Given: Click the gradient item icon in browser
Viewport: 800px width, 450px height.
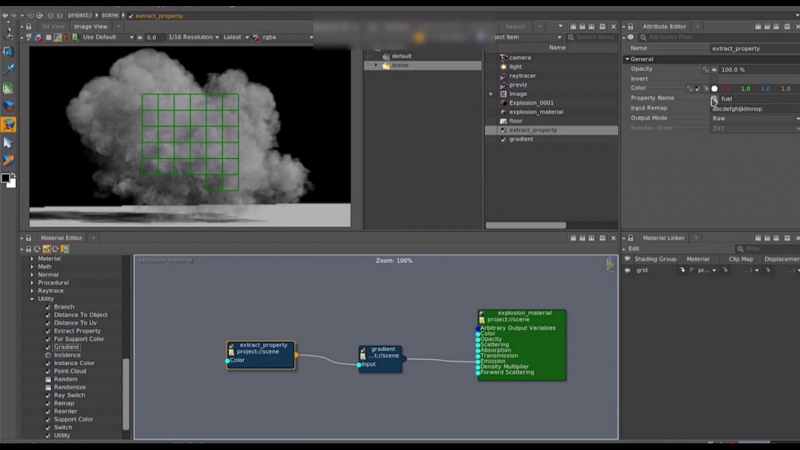Looking at the screenshot, I should click(x=504, y=139).
